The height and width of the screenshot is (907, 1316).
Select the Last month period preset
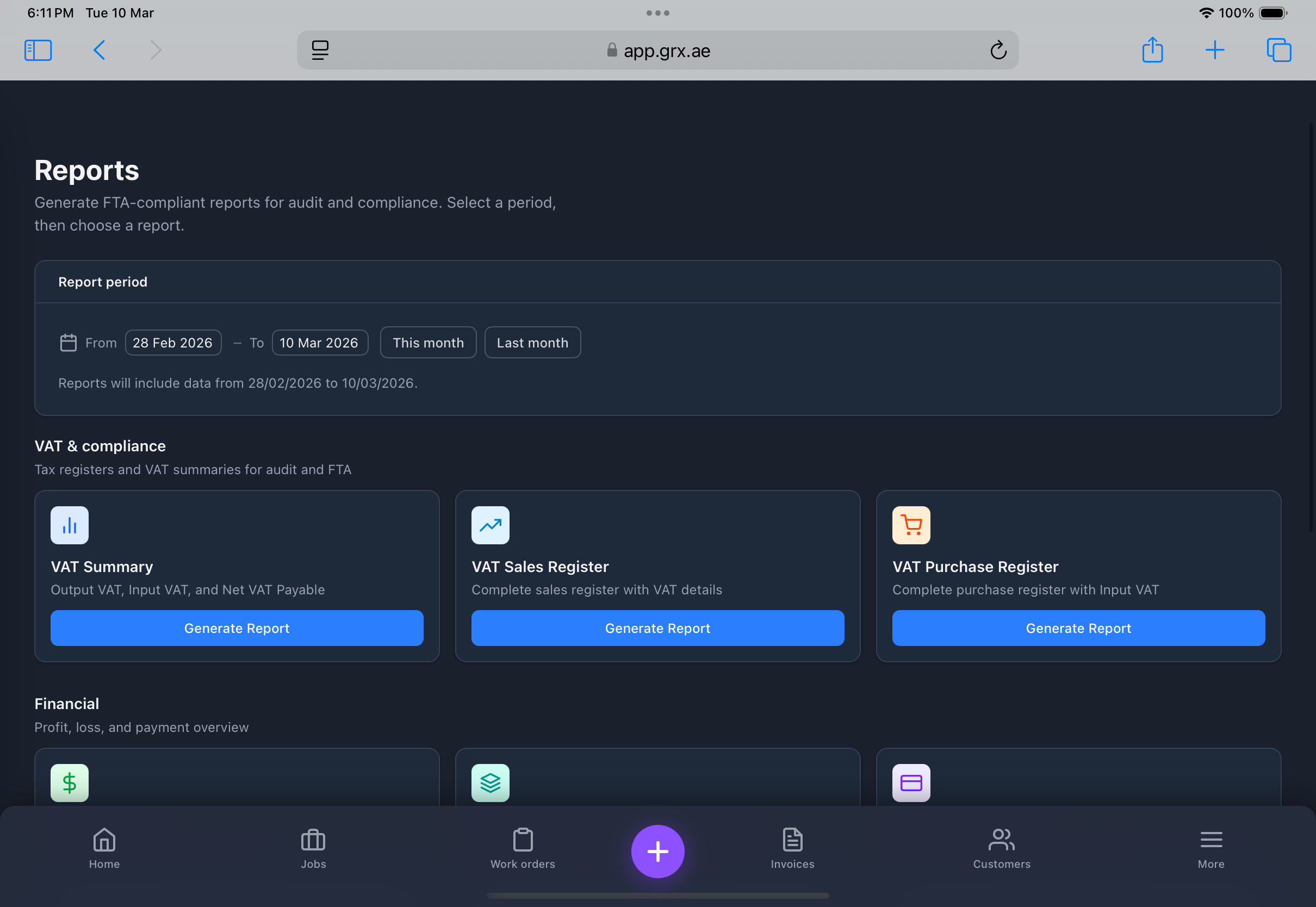click(x=532, y=342)
